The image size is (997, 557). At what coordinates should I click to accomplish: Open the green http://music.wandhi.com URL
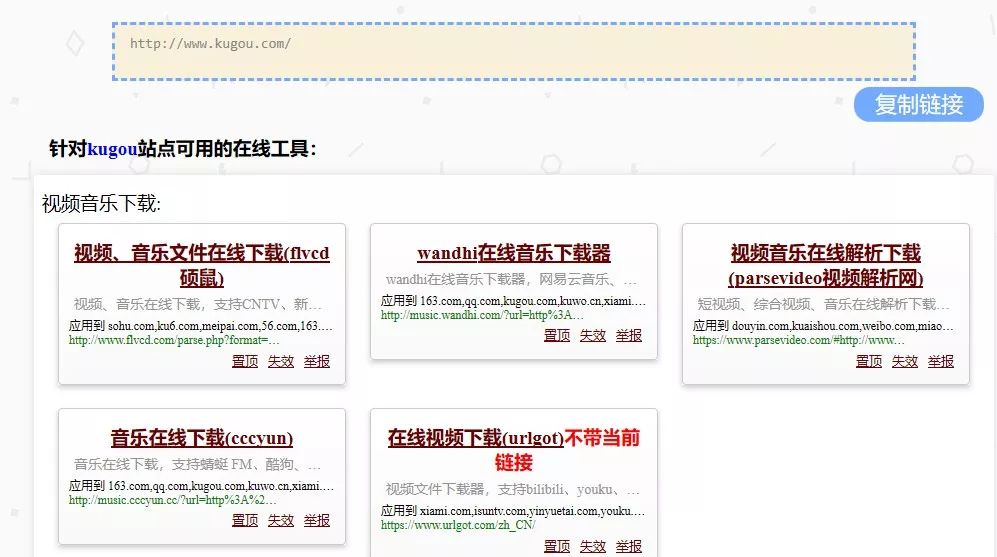[483, 315]
